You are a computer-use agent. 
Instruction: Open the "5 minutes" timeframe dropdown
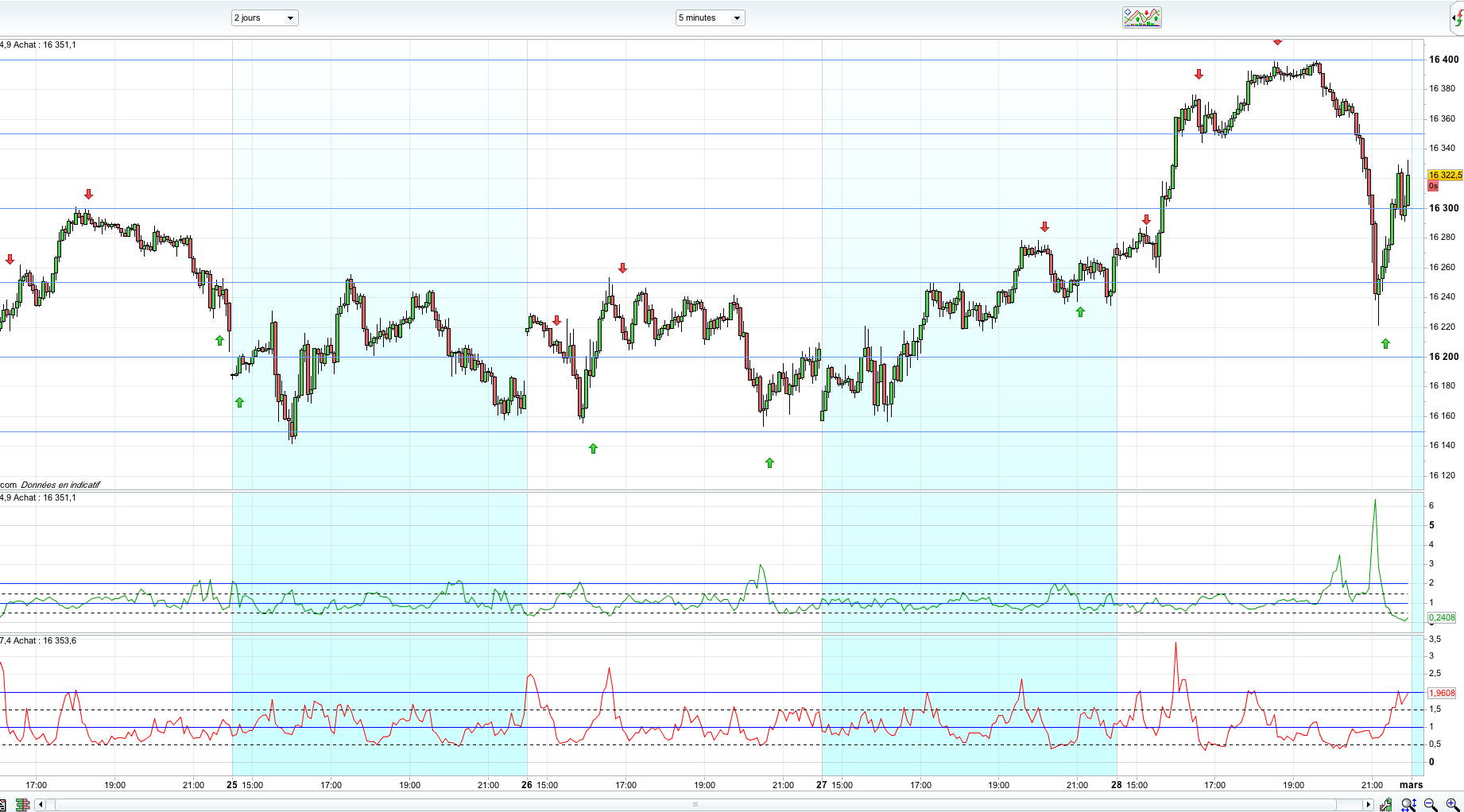pyautogui.click(x=711, y=17)
